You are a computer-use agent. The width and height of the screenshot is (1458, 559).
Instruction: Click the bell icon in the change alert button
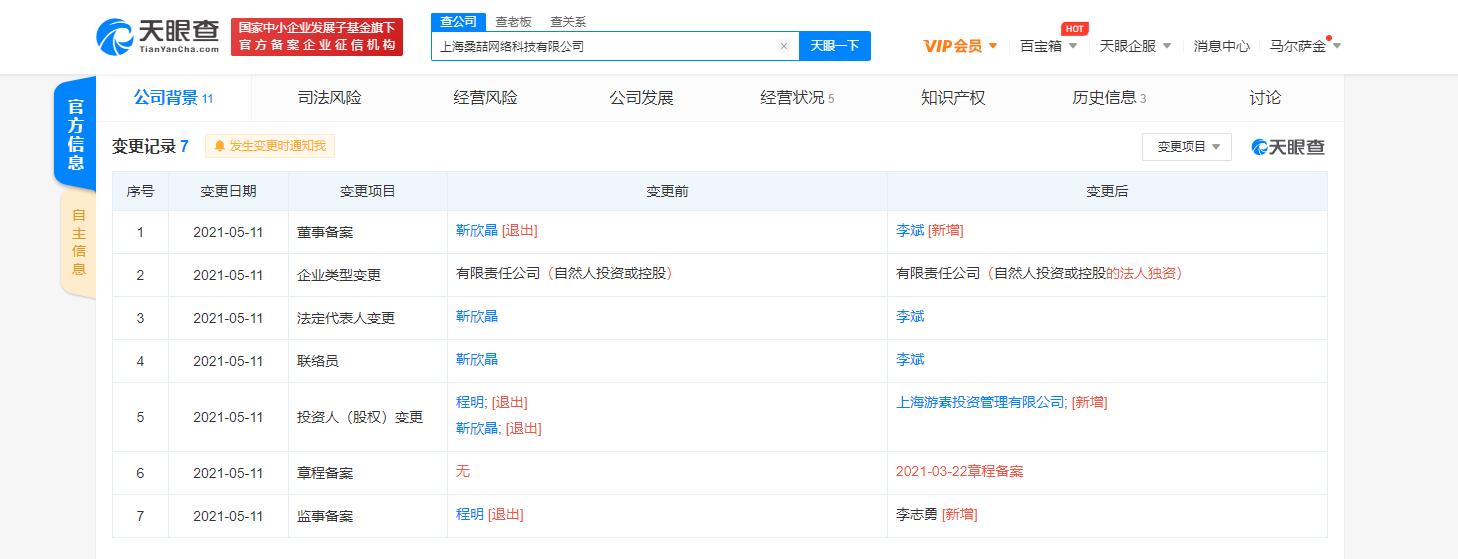(x=219, y=146)
